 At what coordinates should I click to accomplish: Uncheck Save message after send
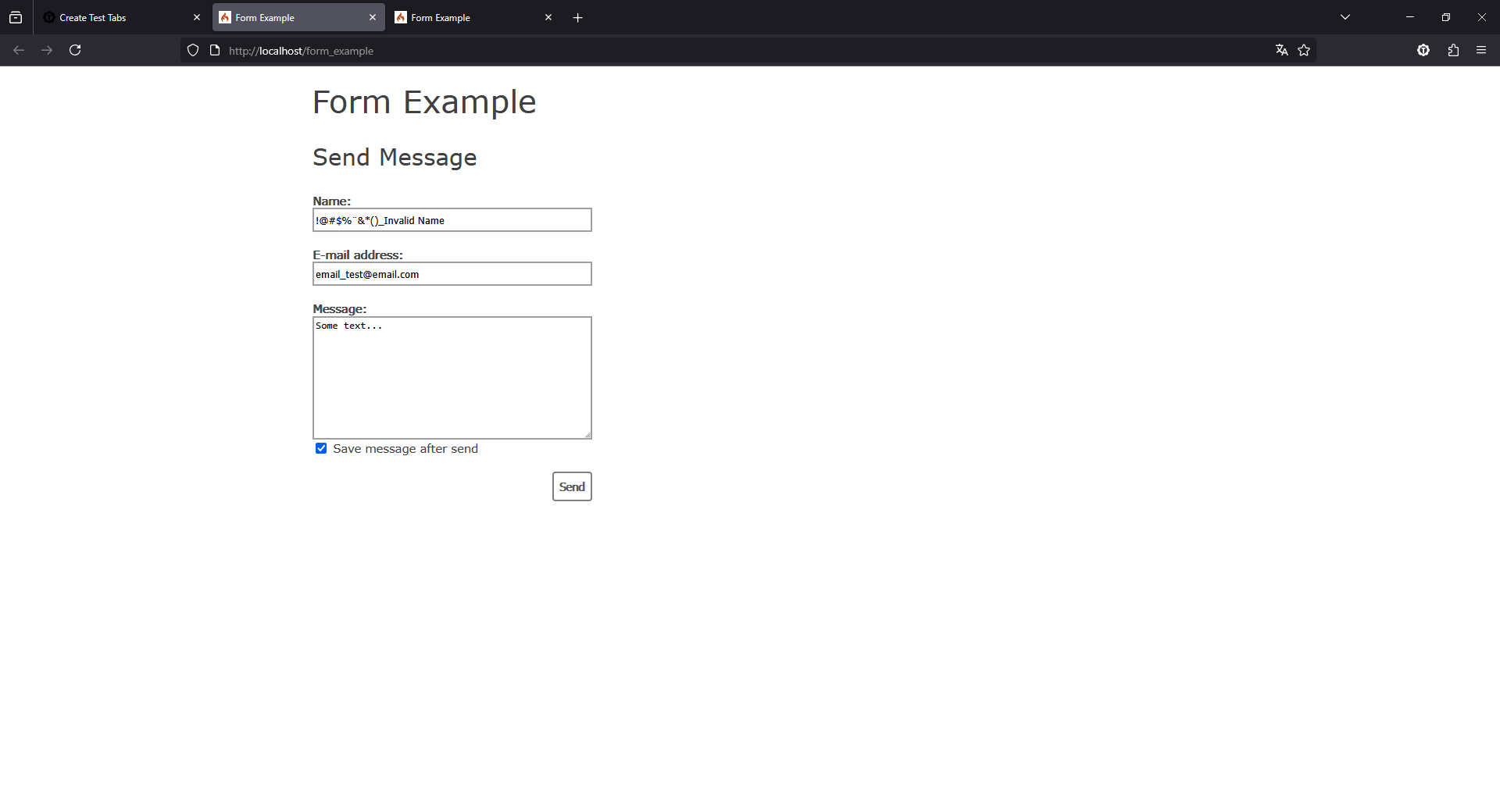321,448
